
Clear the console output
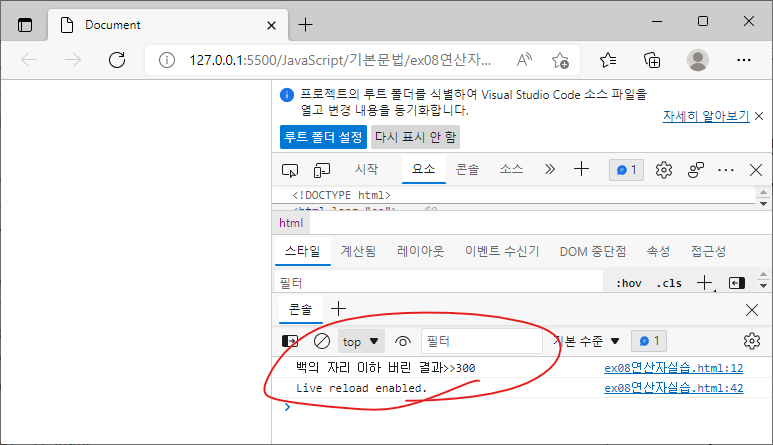pyautogui.click(x=321, y=341)
